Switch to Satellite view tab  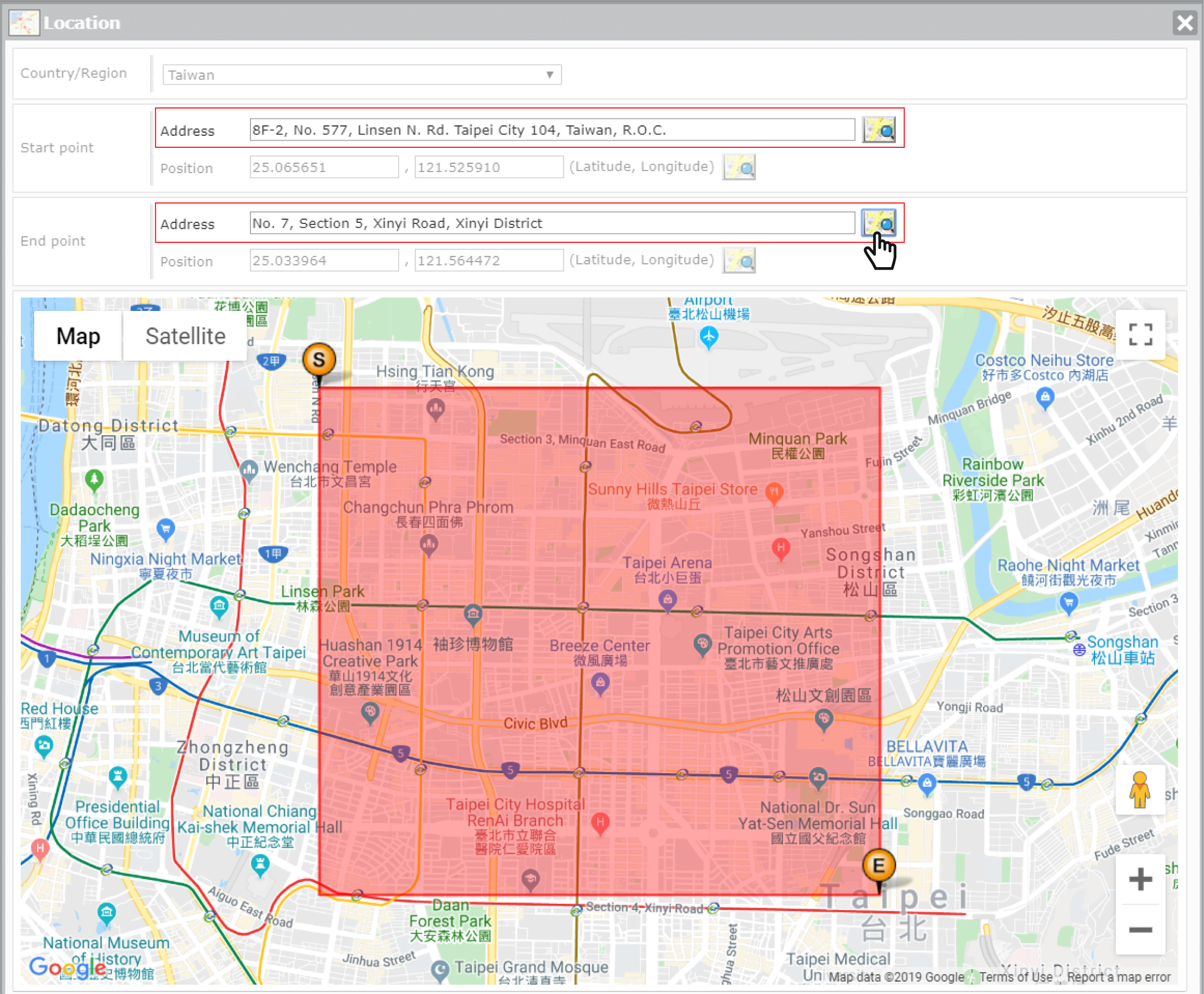point(185,336)
